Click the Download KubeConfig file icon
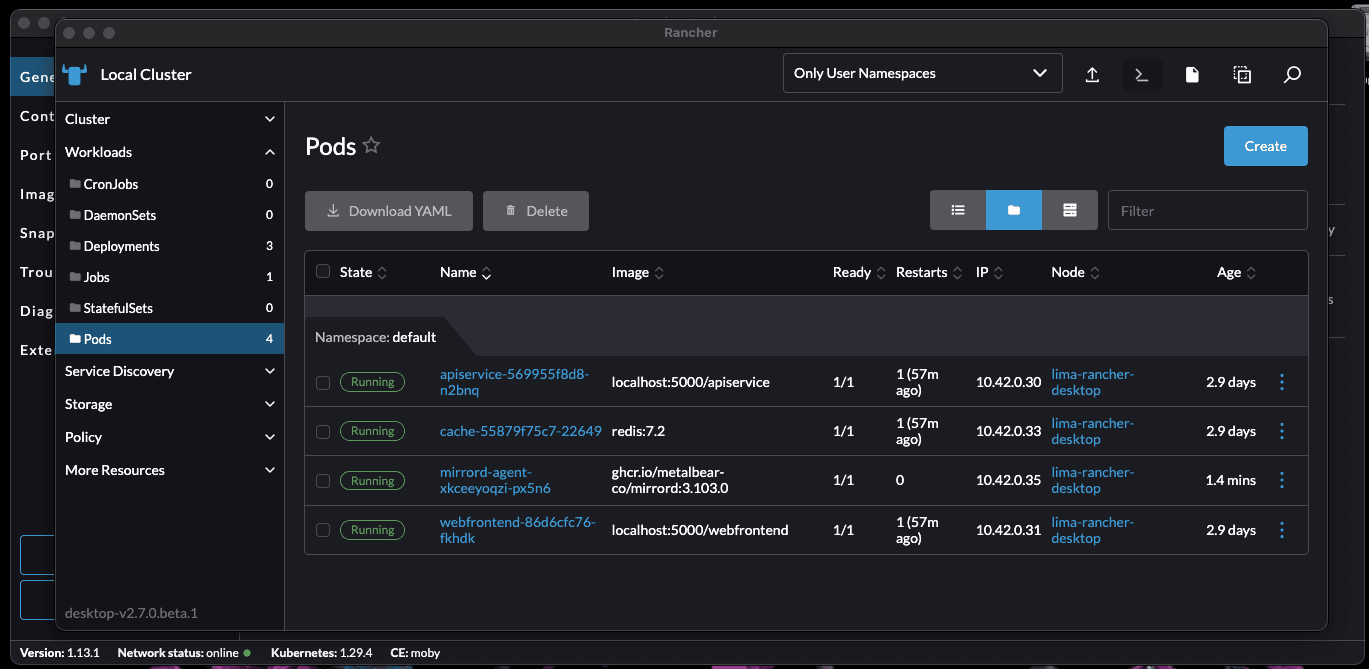Viewport: 1369px width, 669px height. [1192, 74]
